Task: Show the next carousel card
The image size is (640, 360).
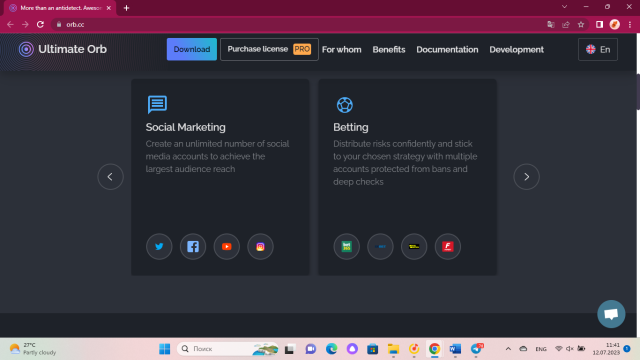Action: point(527,177)
